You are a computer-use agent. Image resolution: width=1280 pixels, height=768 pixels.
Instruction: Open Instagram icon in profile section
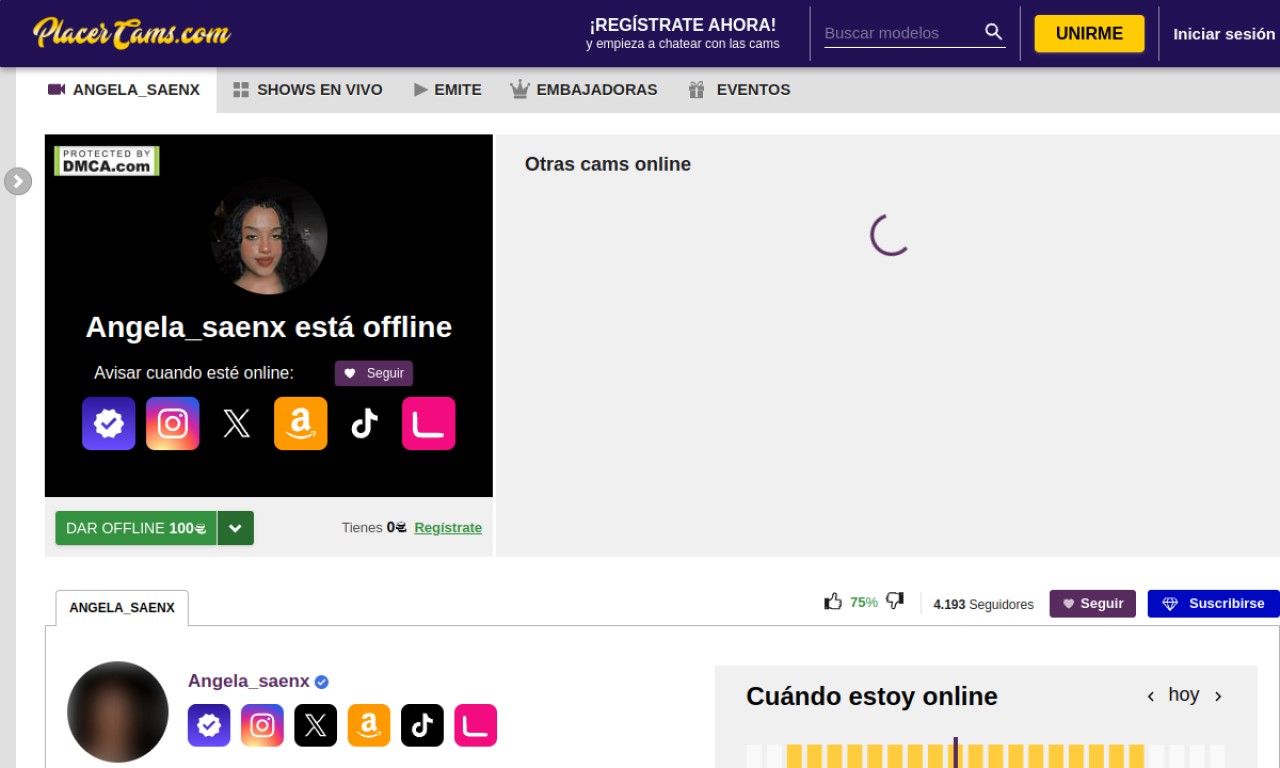(x=262, y=726)
